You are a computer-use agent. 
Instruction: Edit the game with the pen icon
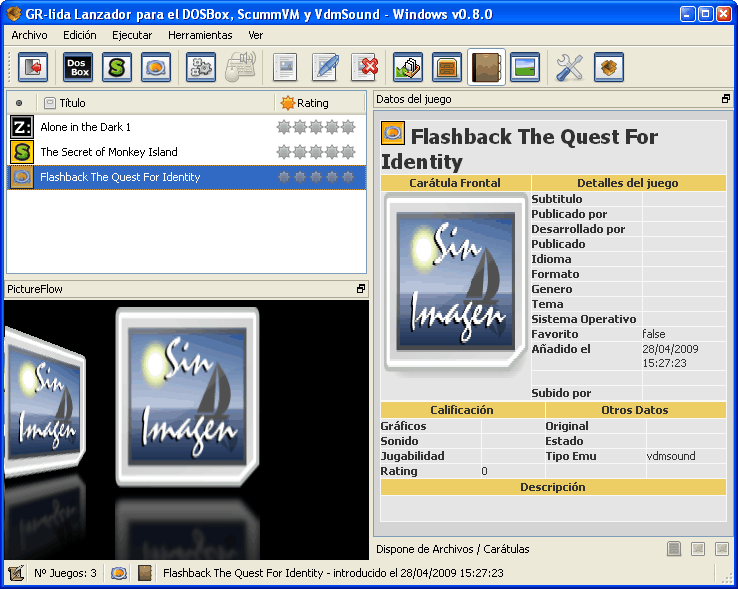coord(325,67)
